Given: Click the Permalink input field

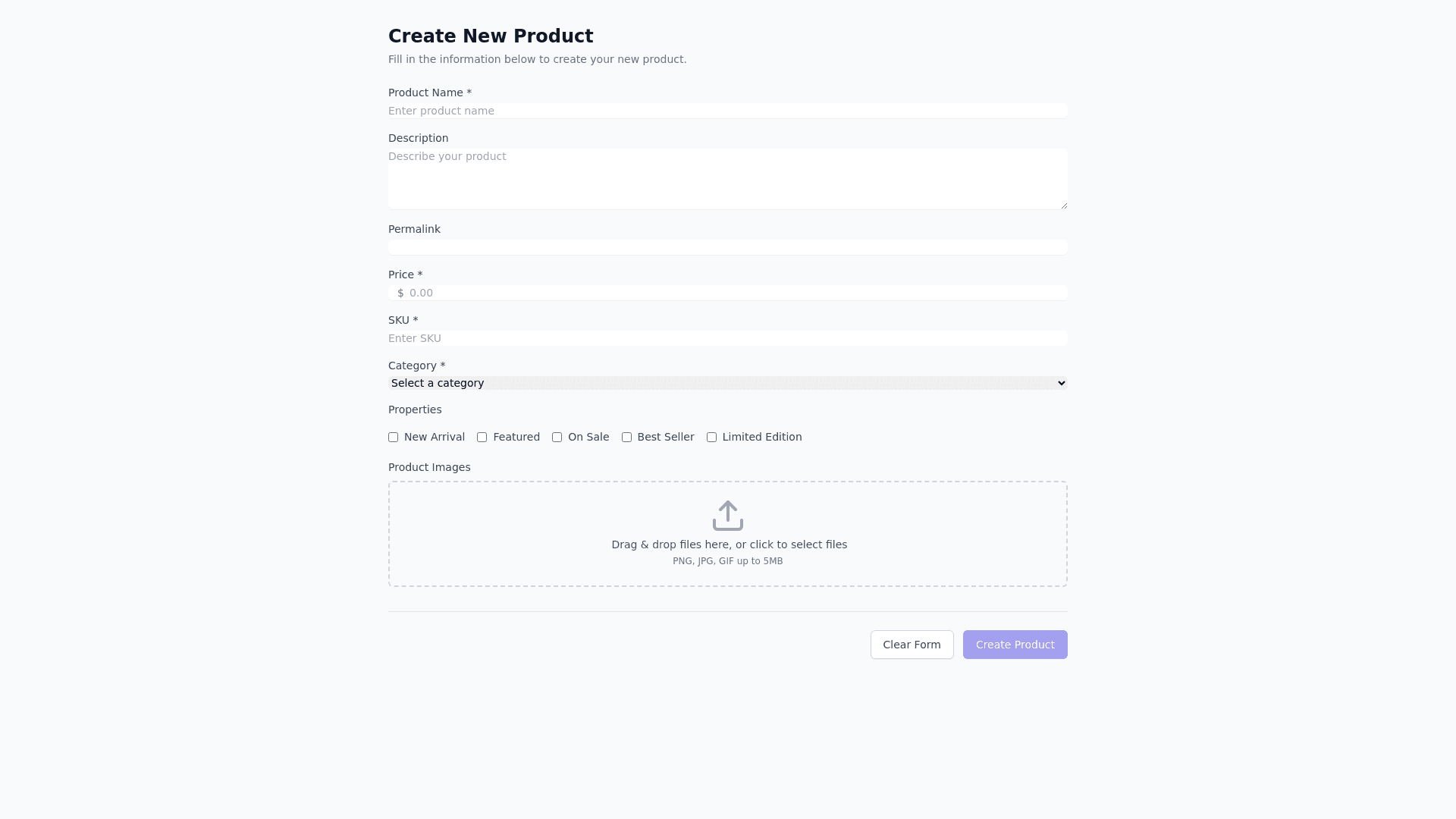Looking at the screenshot, I should [727, 246].
